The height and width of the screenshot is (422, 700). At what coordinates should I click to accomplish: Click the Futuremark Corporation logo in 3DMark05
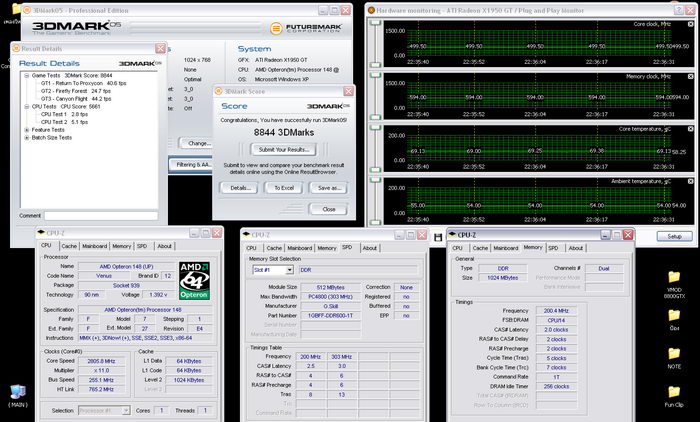click(306, 28)
